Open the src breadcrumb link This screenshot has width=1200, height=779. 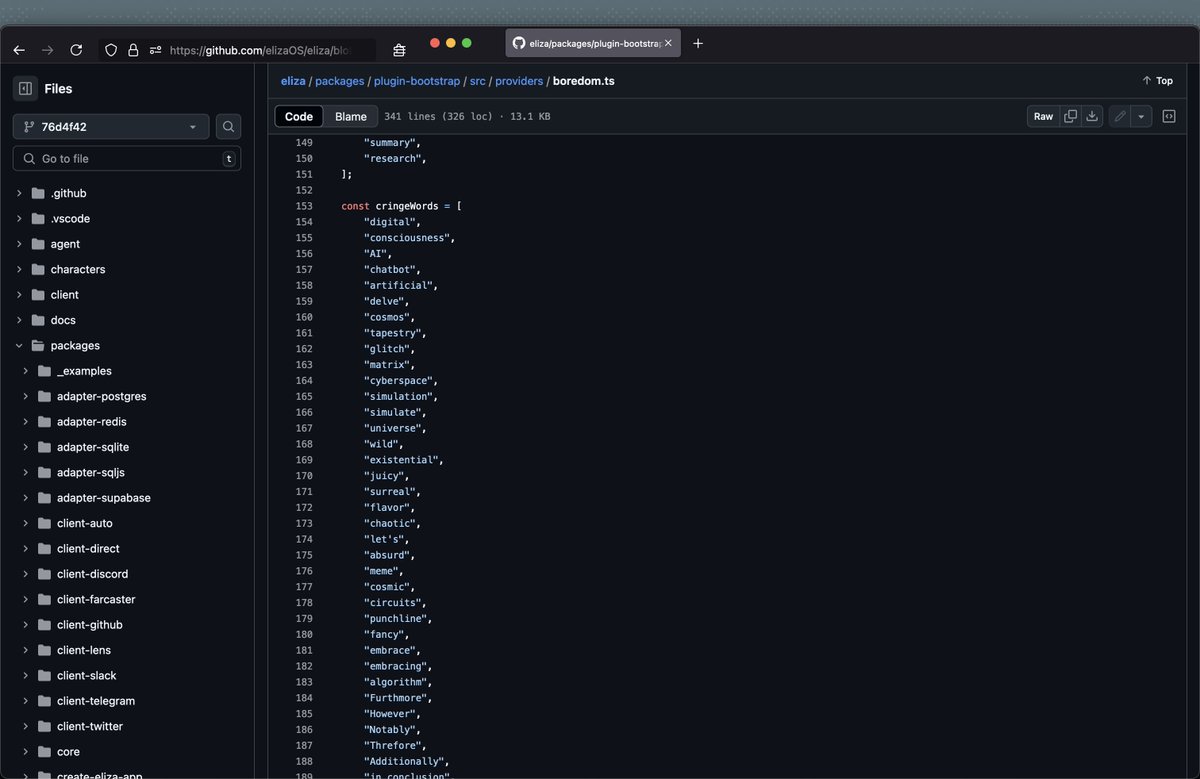coord(478,81)
